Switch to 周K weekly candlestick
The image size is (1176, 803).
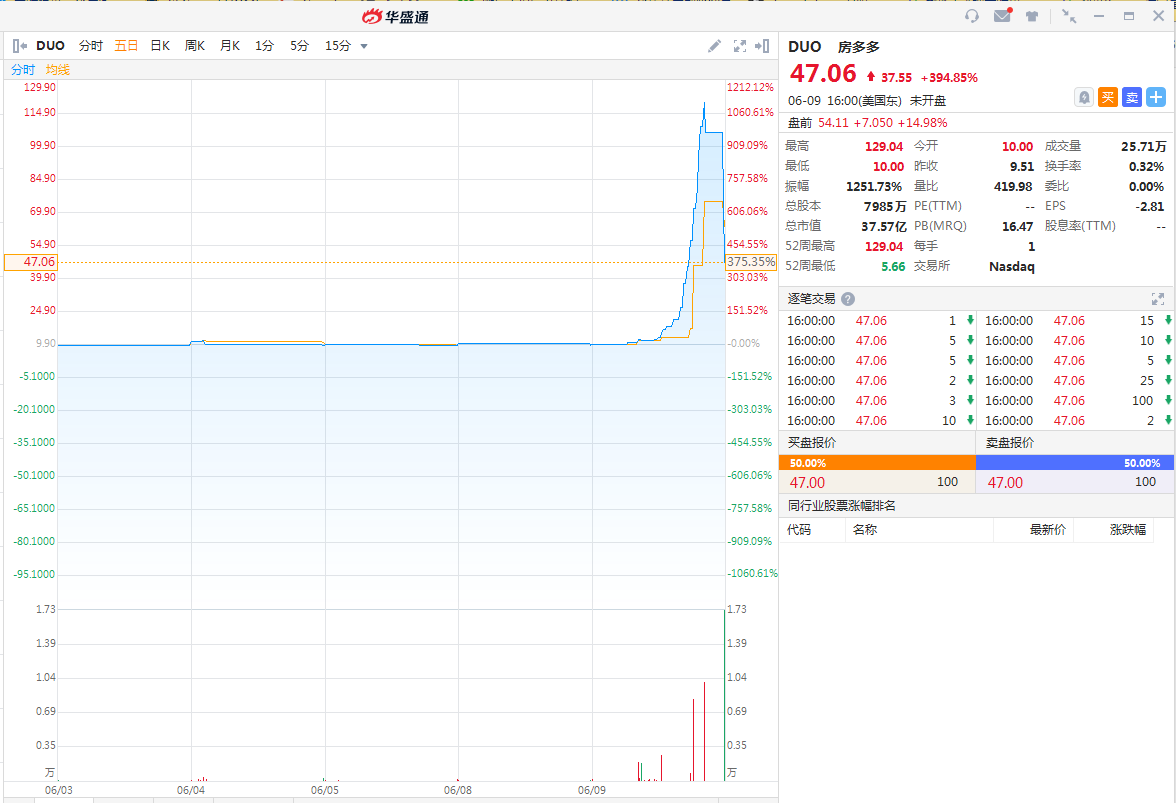click(x=195, y=46)
